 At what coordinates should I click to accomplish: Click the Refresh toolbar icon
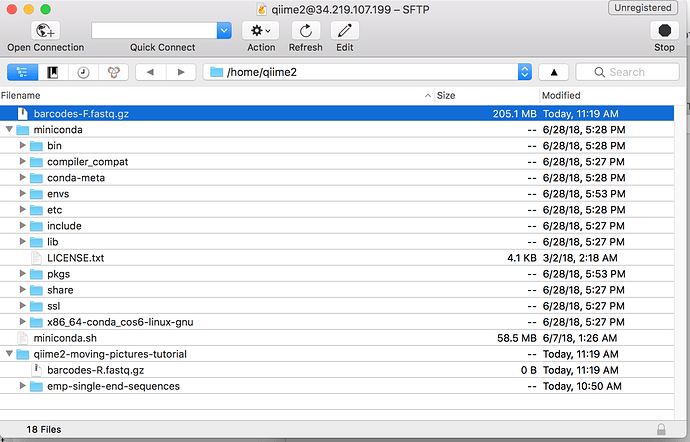point(305,30)
